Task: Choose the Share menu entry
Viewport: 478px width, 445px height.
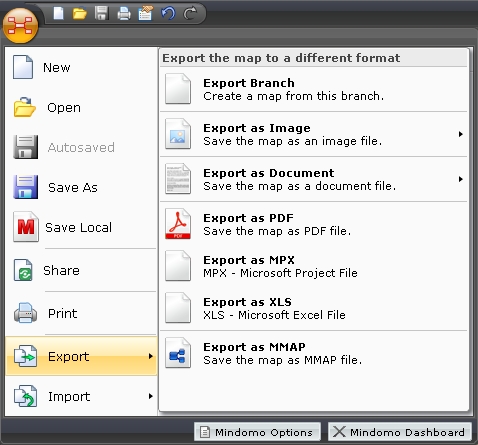Action: 81,270
